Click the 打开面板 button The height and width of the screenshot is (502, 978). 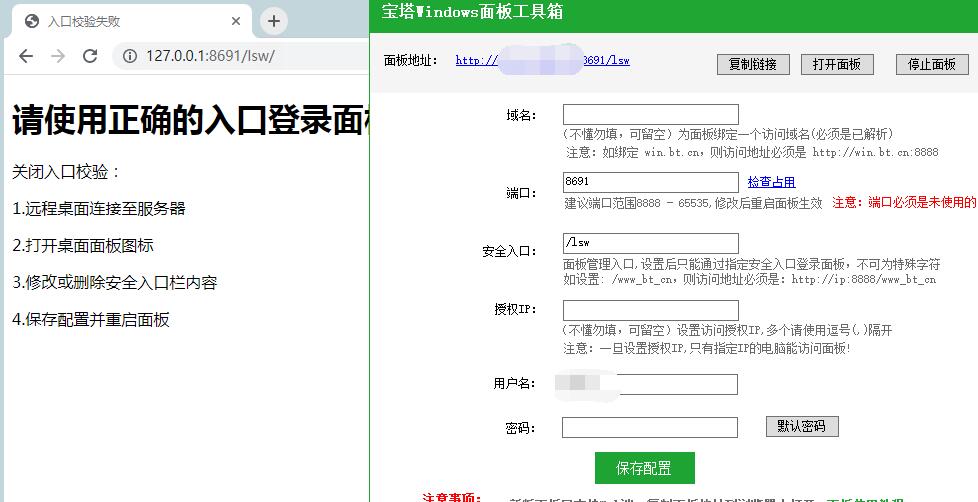click(837, 64)
